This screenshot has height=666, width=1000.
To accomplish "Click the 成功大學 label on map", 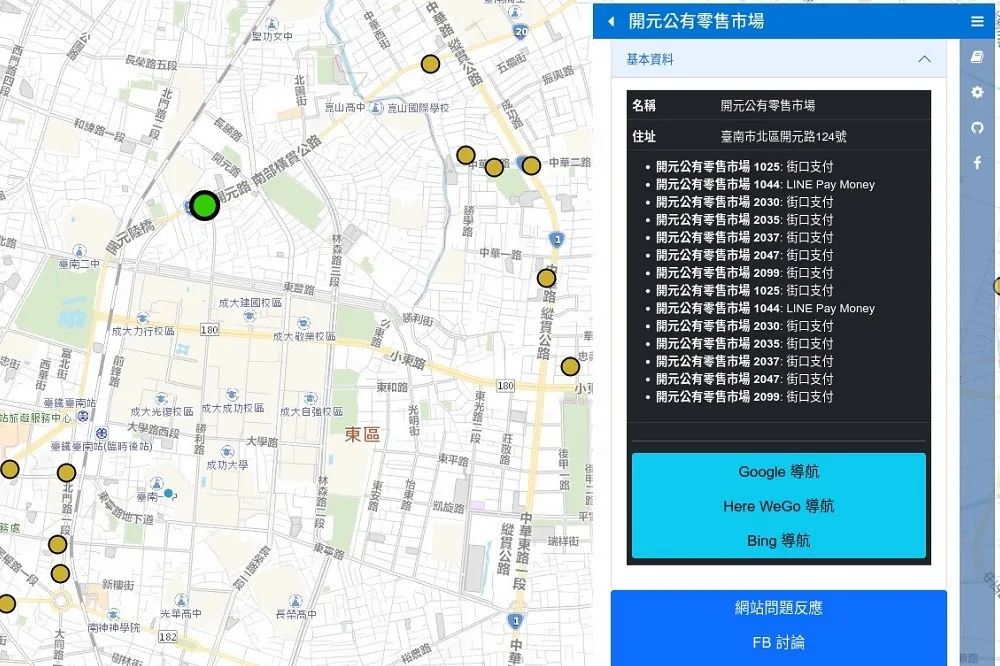I will coord(228,465).
